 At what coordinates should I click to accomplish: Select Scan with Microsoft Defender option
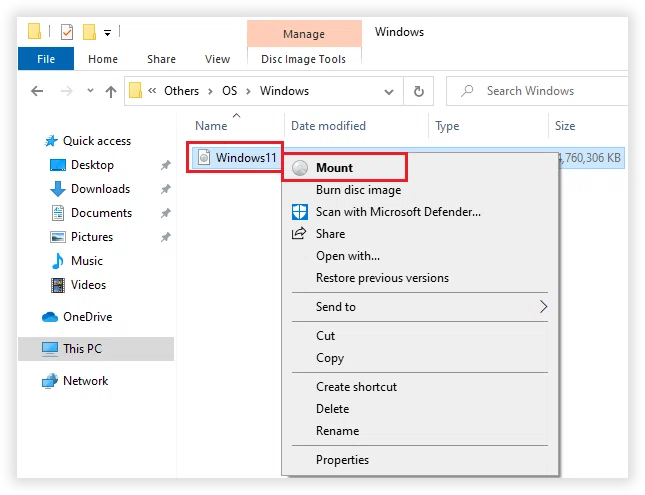[420, 211]
